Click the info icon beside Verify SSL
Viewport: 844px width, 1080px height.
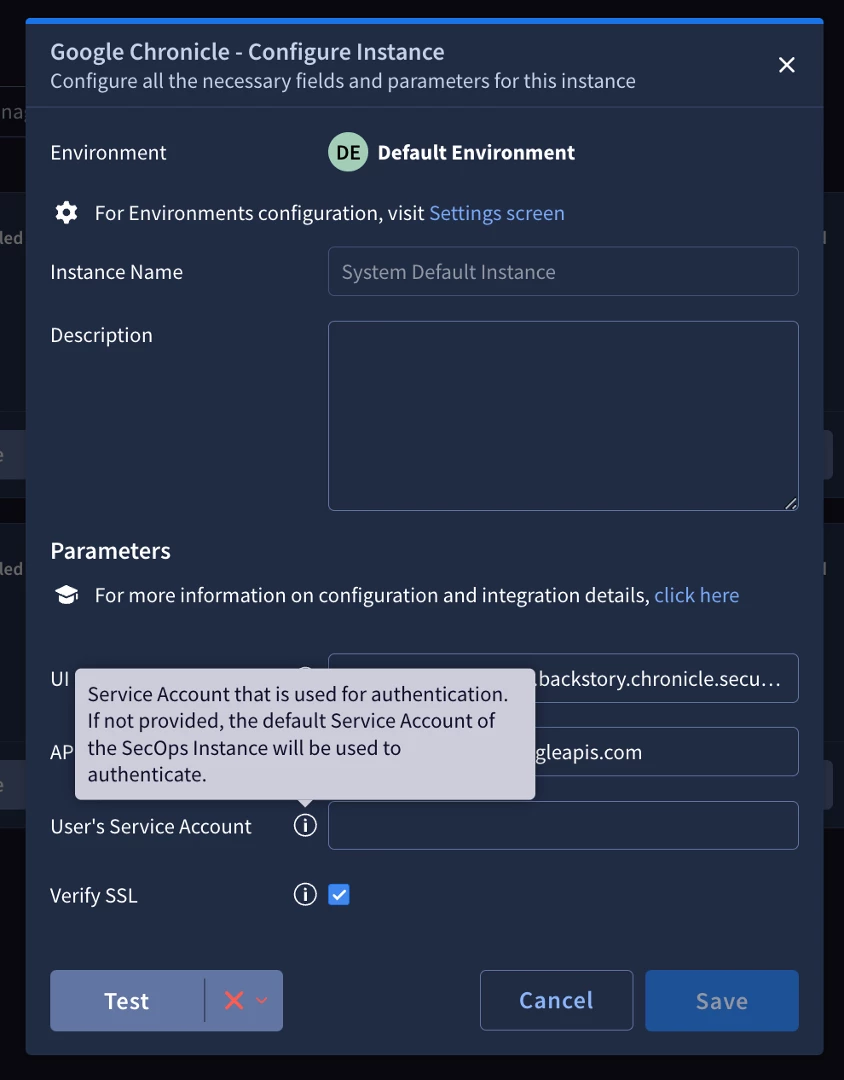tap(305, 895)
